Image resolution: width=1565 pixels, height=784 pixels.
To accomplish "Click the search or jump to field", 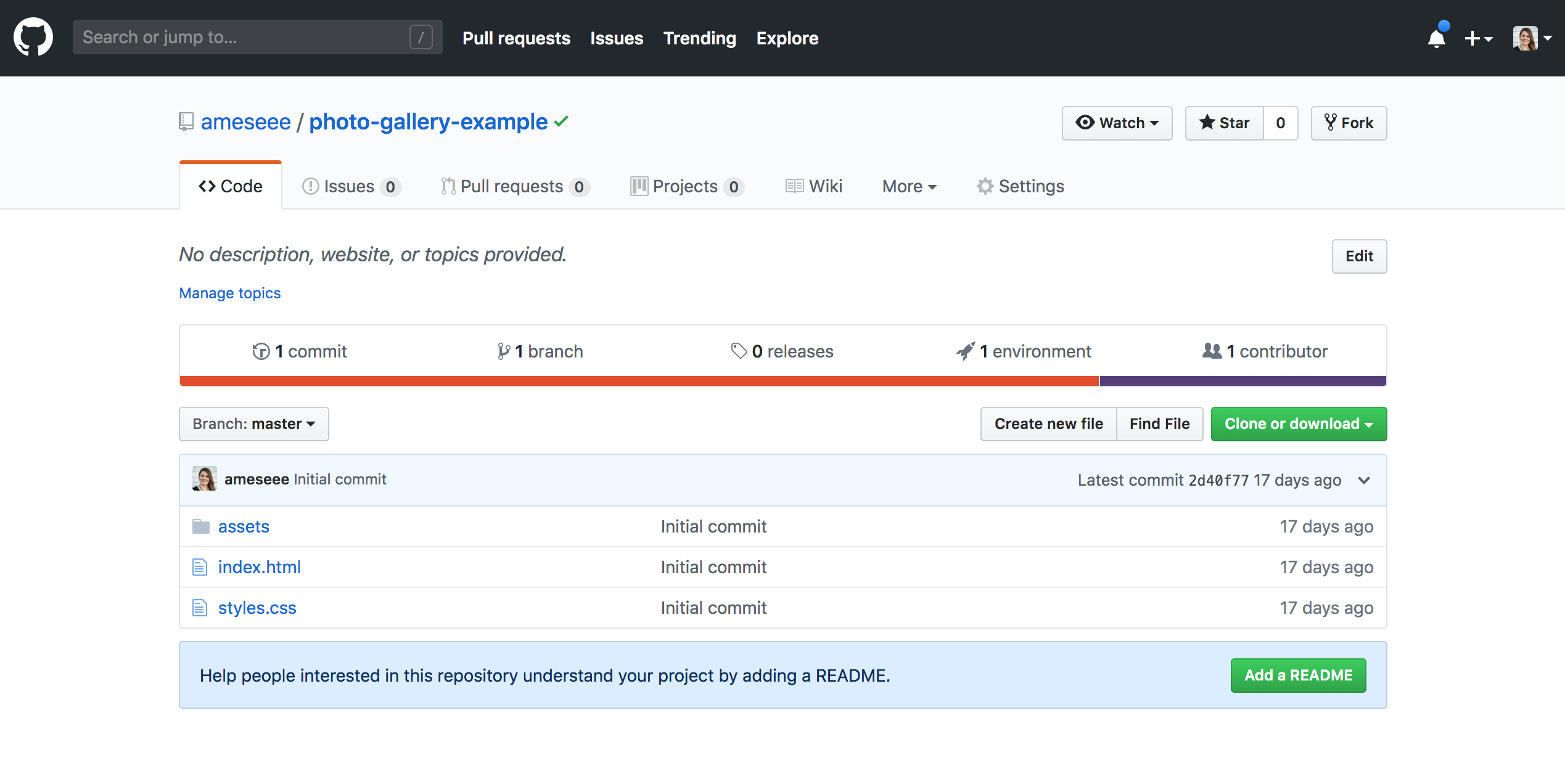I will coord(254,38).
